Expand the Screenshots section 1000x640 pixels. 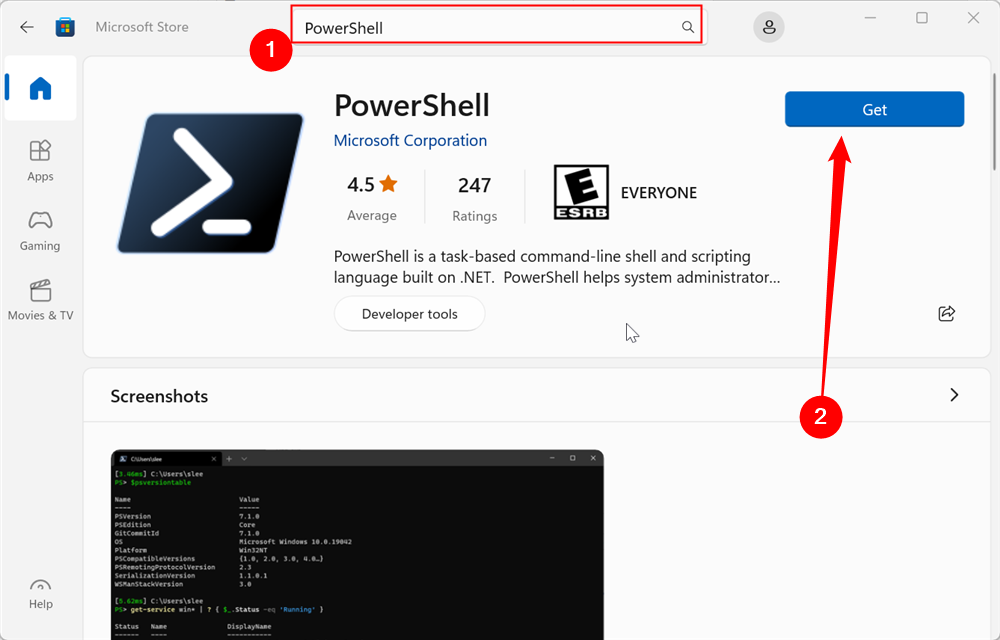[953, 395]
